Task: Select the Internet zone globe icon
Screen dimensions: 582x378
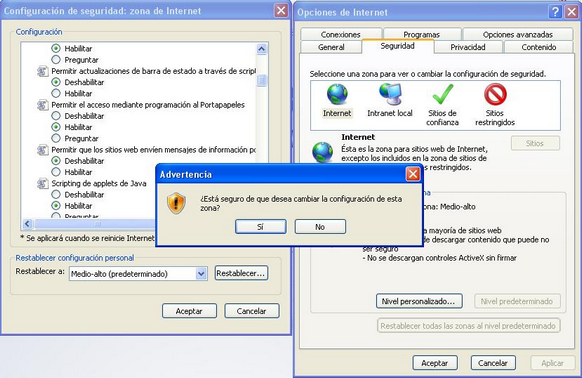Action: (337, 94)
